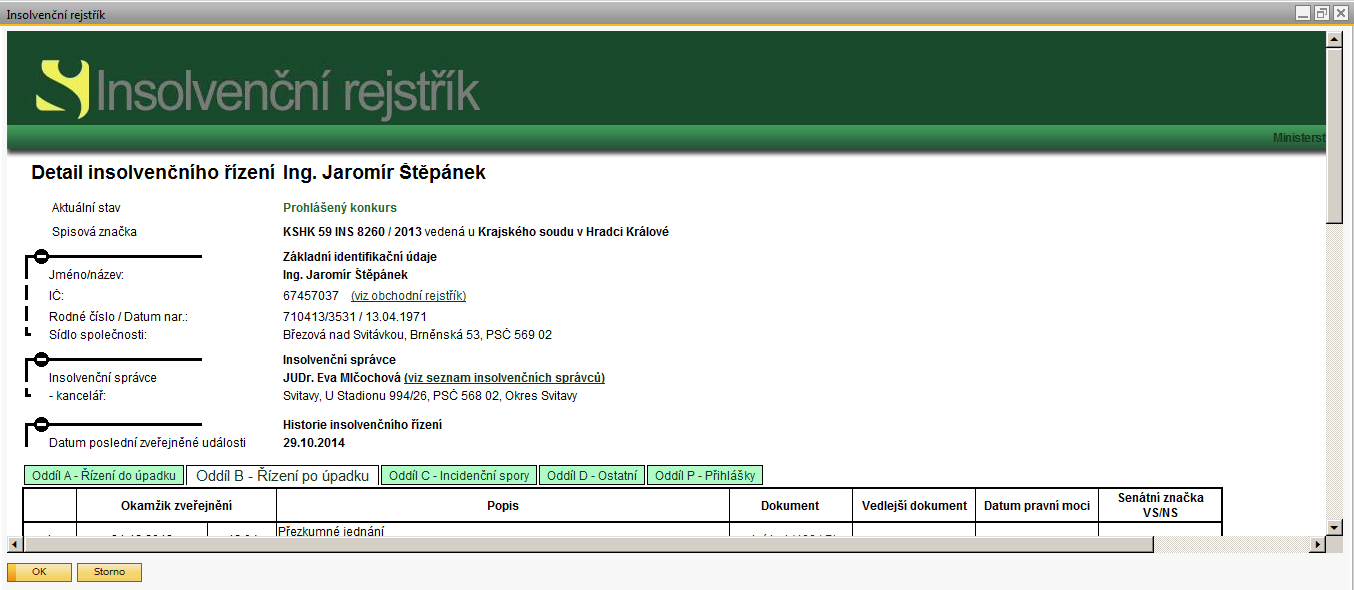Screen dimensions: 1354x590
Task: Collapse the Insolvenční správce section
Action: click(42, 359)
